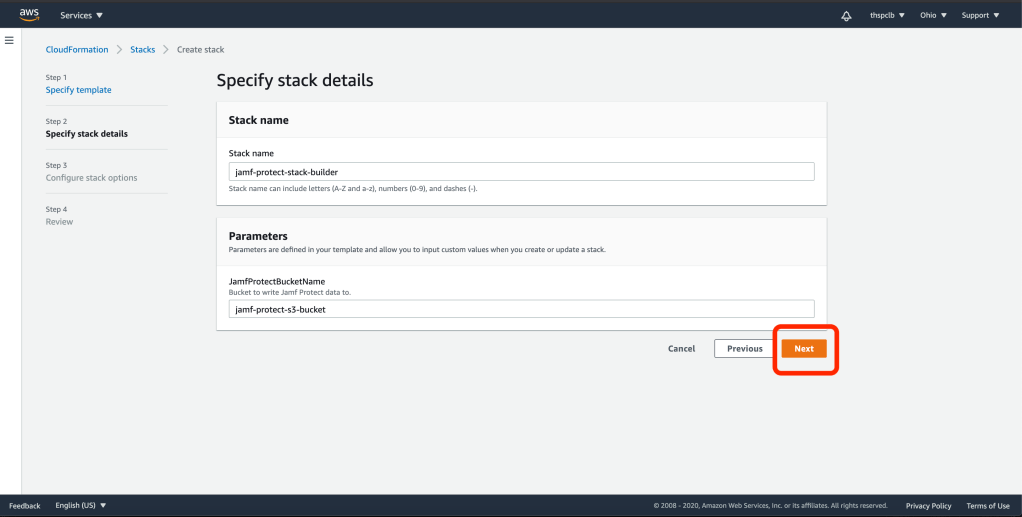Open the thspclb account dropdown
This screenshot has width=1022, height=517.
coord(887,16)
